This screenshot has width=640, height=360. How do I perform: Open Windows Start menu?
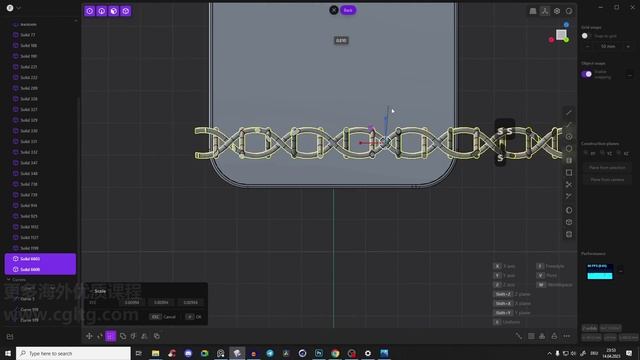[x=8, y=353]
